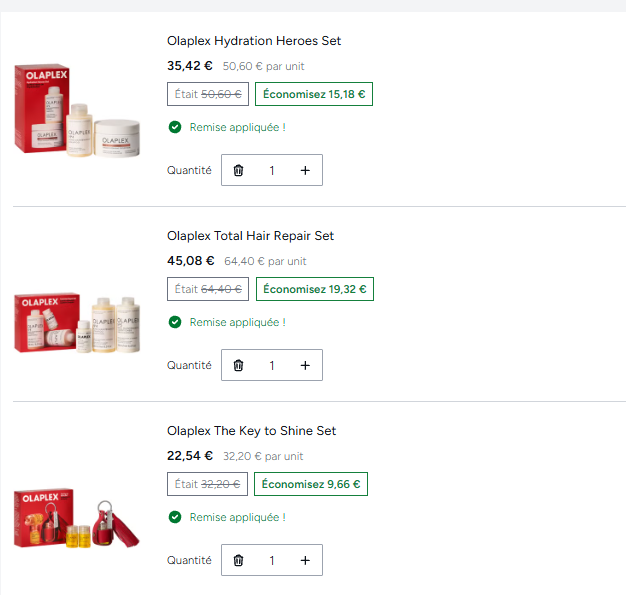Click quantity value of Hydration Heroes Set
The width and height of the screenshot is (626, 595).
(x=272, y=171)
